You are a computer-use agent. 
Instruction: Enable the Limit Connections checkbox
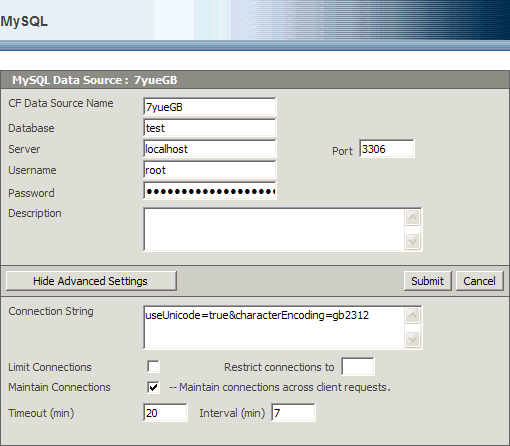tap(153, 367)
